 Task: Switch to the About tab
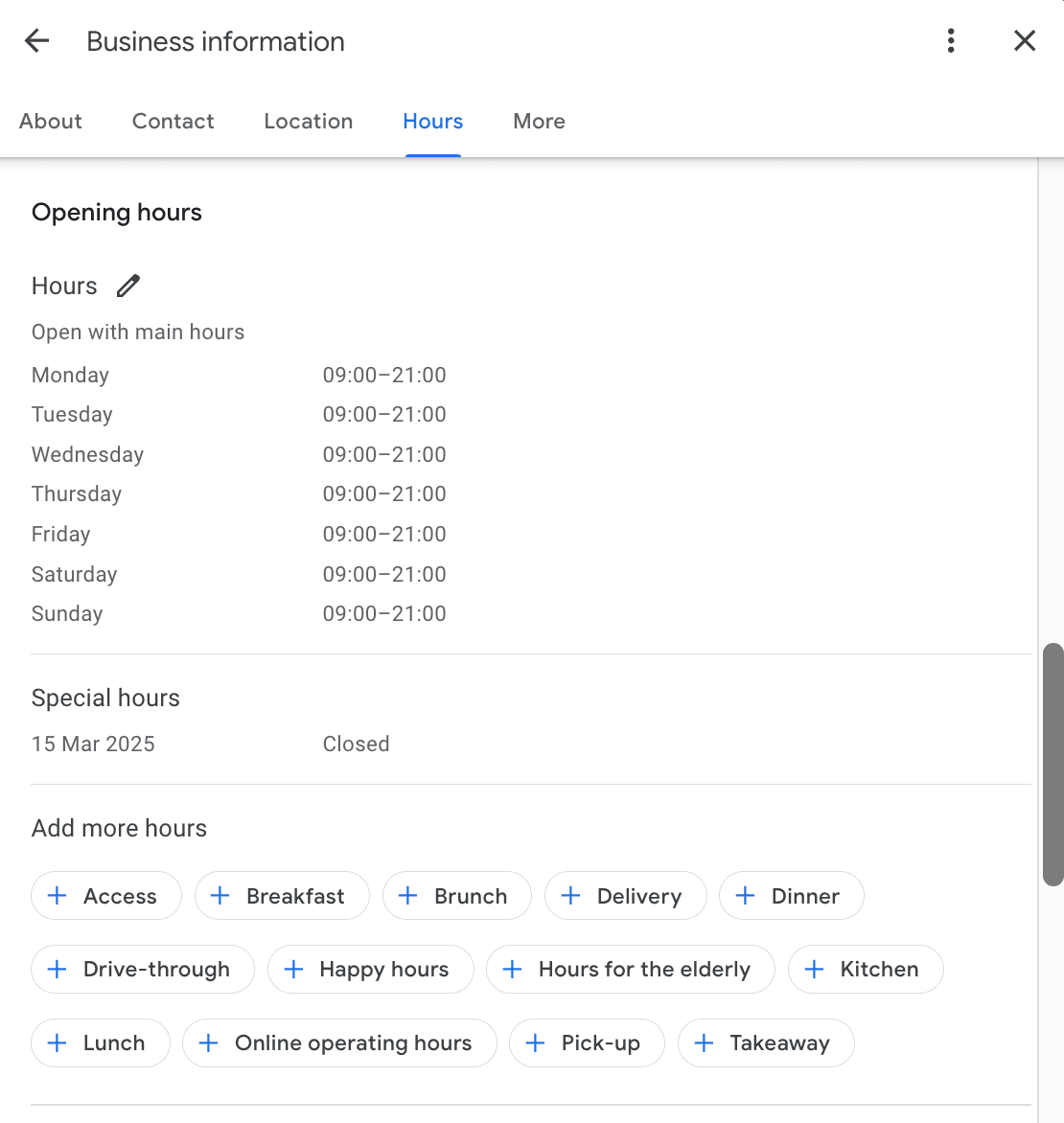50,121
